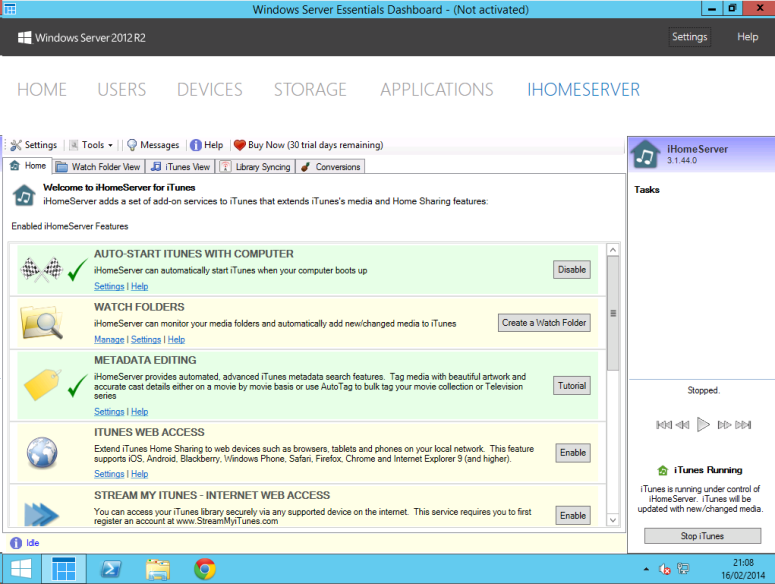775x584 pixels.
Task: Open the APPLICATIONS dashboard section
Action: pyautogui.click(x=436, y=89)
